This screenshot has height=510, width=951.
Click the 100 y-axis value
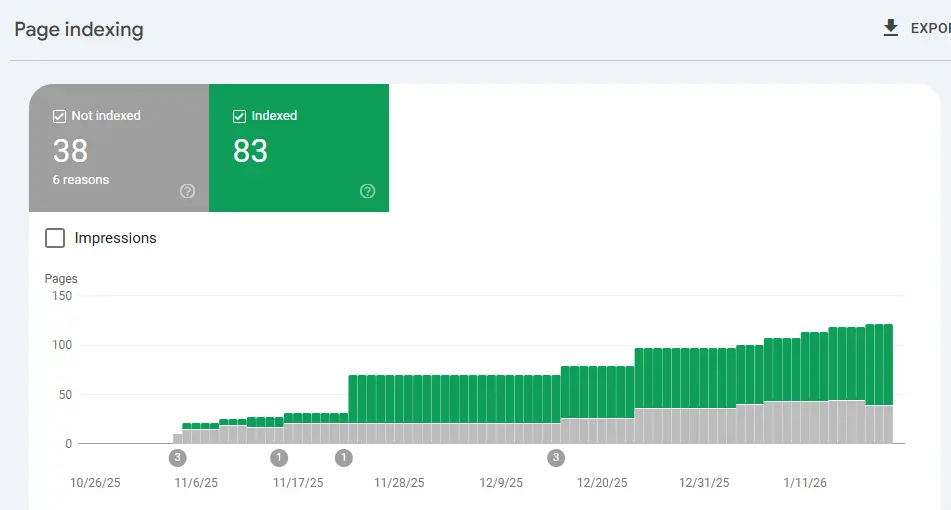(62, 345)
